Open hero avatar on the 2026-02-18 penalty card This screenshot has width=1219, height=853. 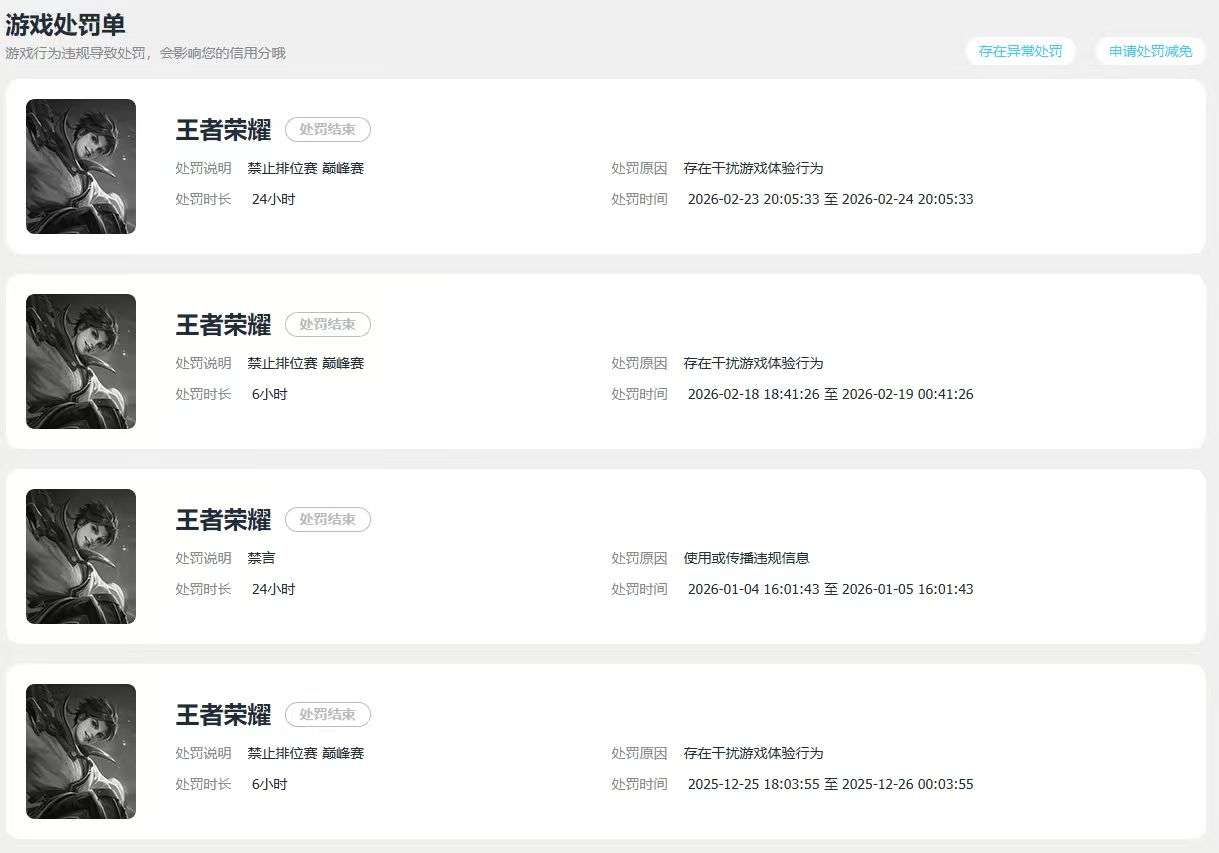coord(81,361)
